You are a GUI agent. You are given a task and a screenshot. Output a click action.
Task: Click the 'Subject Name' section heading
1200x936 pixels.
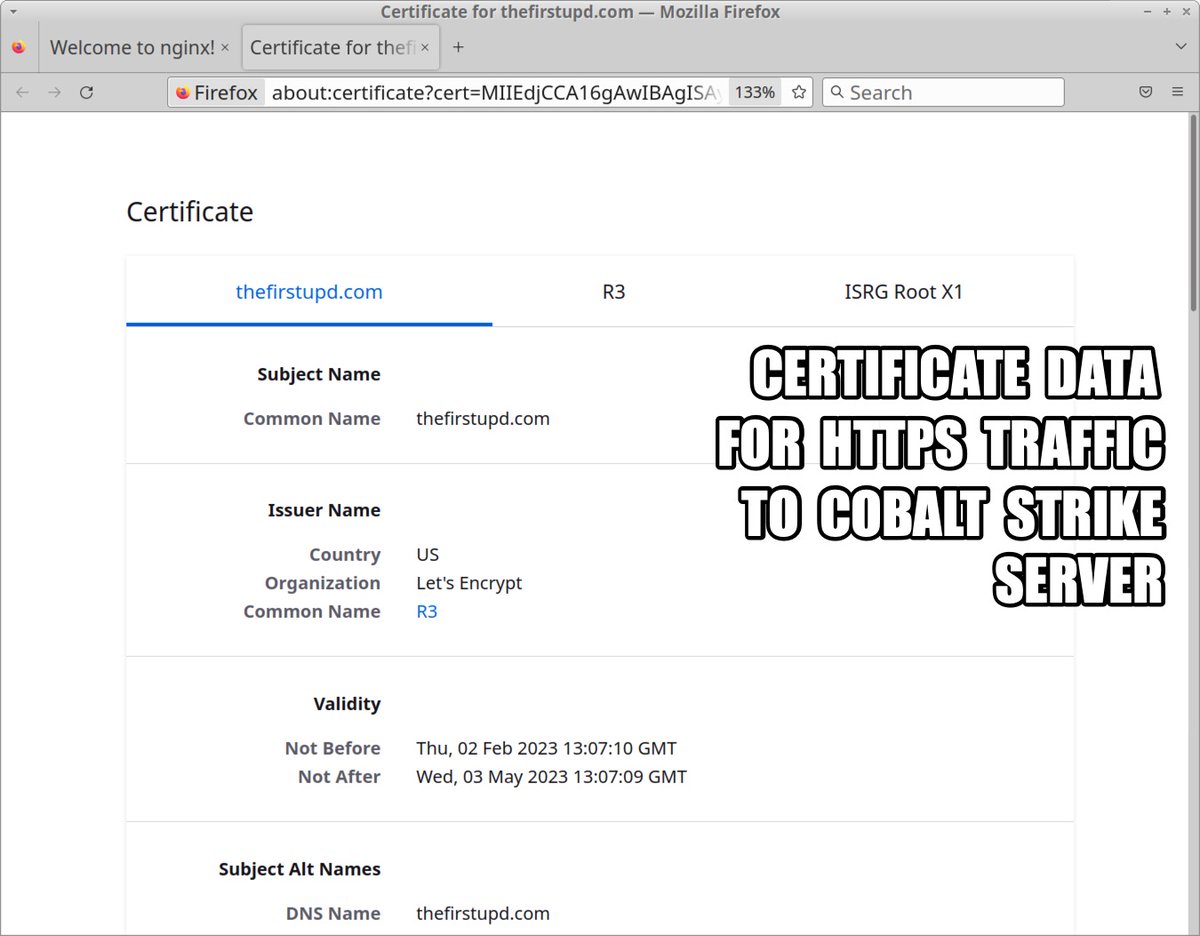click(x=319, y=374)
